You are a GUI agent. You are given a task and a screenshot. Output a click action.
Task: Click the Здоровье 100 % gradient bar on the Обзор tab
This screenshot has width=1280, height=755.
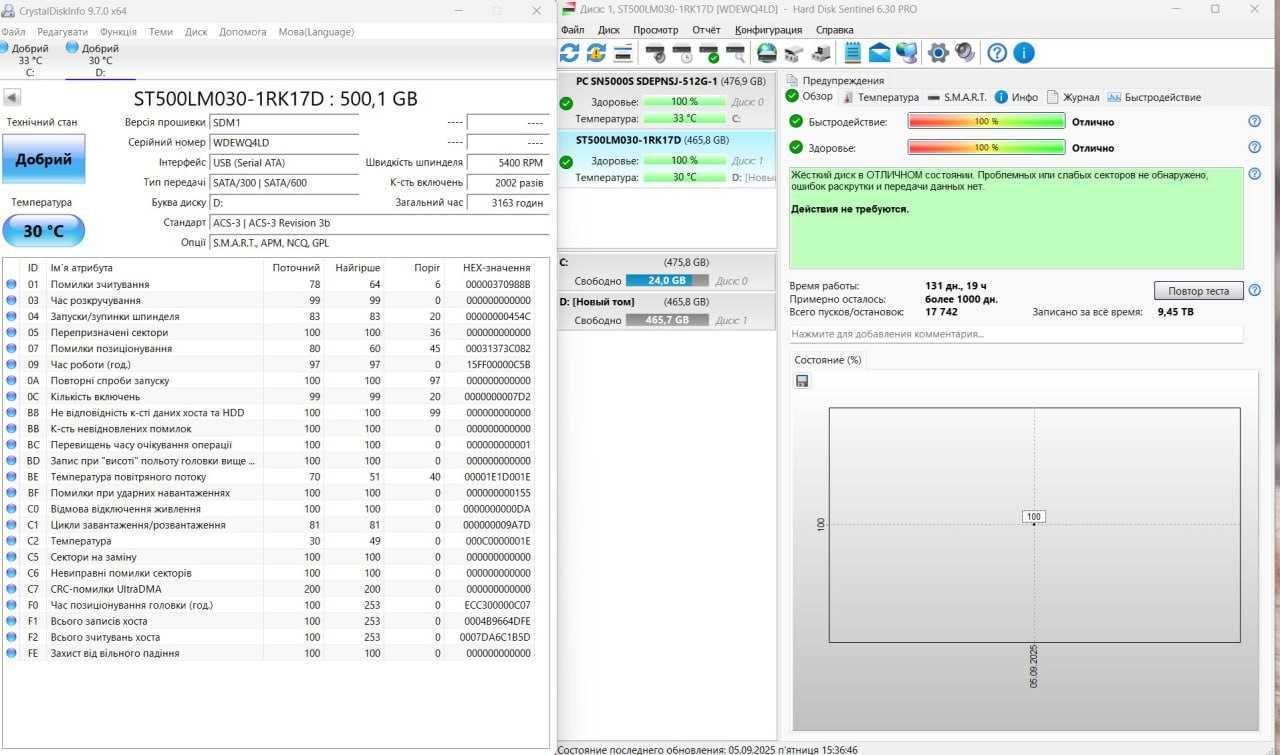[x=986, y=147]
